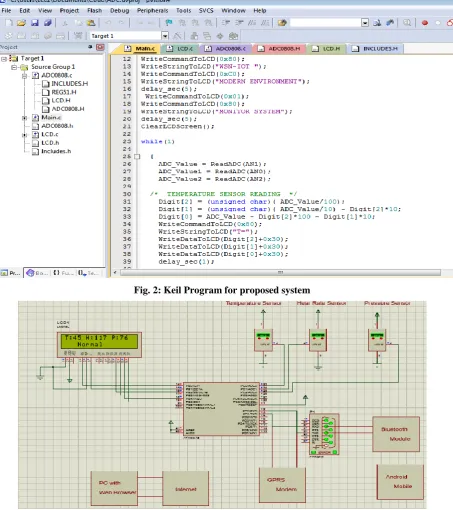Save the current file with the floppy icon
This screenshot has height=510, width=453.
click(35, 23)
